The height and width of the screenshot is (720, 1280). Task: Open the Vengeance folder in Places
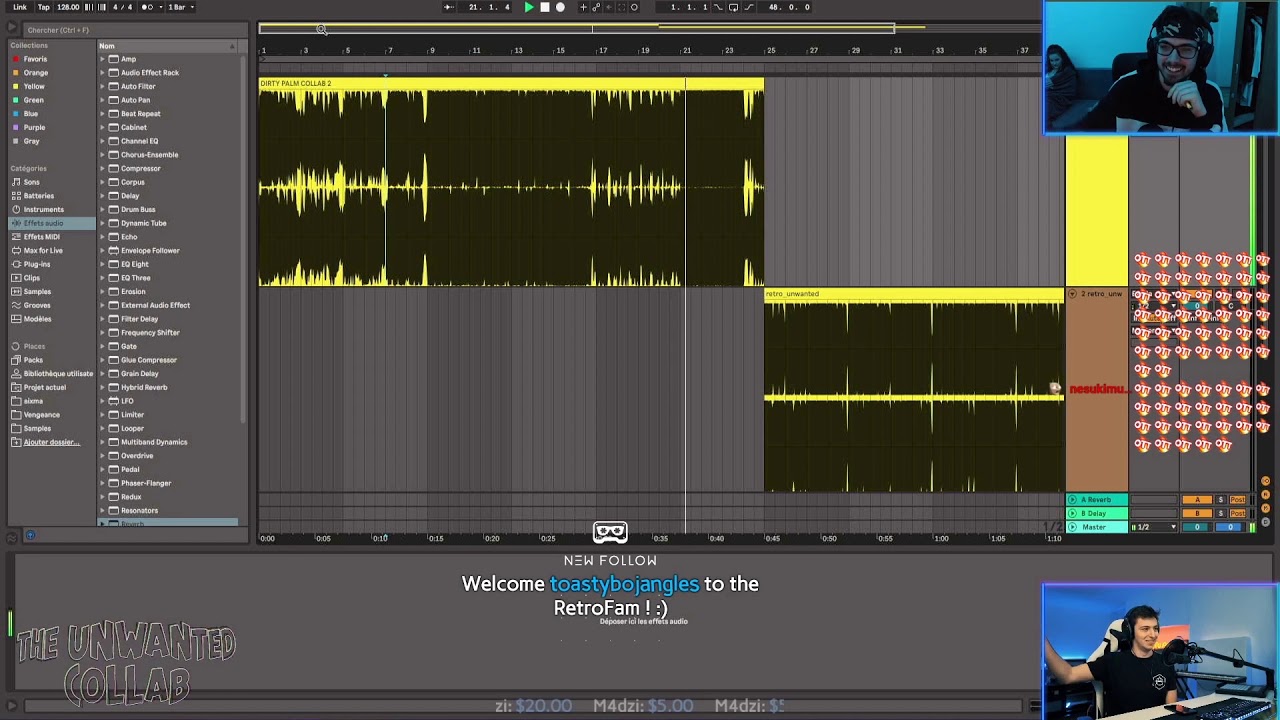click(x=41, y=415)
